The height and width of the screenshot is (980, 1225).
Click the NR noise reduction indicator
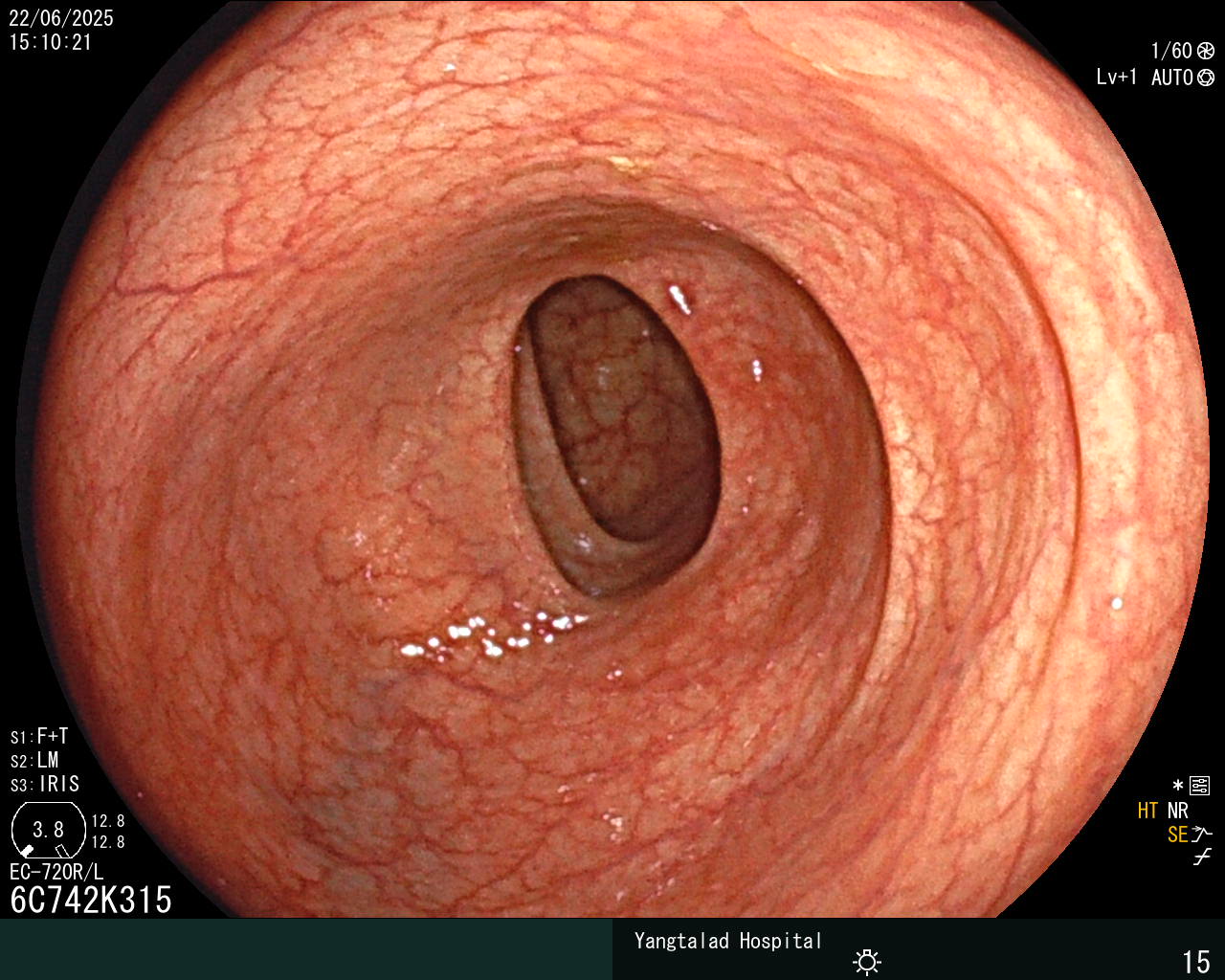(1177, 812)
